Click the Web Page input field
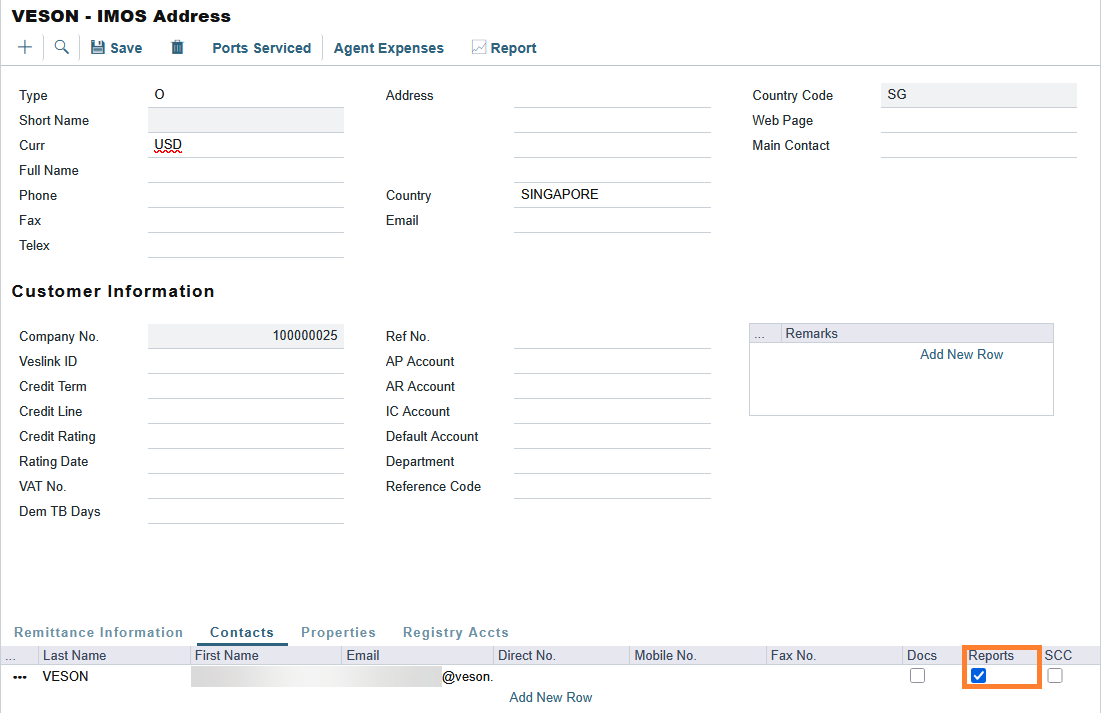Image resolution: width=1102 pixels, height=713 pixels. click(978, 120)
